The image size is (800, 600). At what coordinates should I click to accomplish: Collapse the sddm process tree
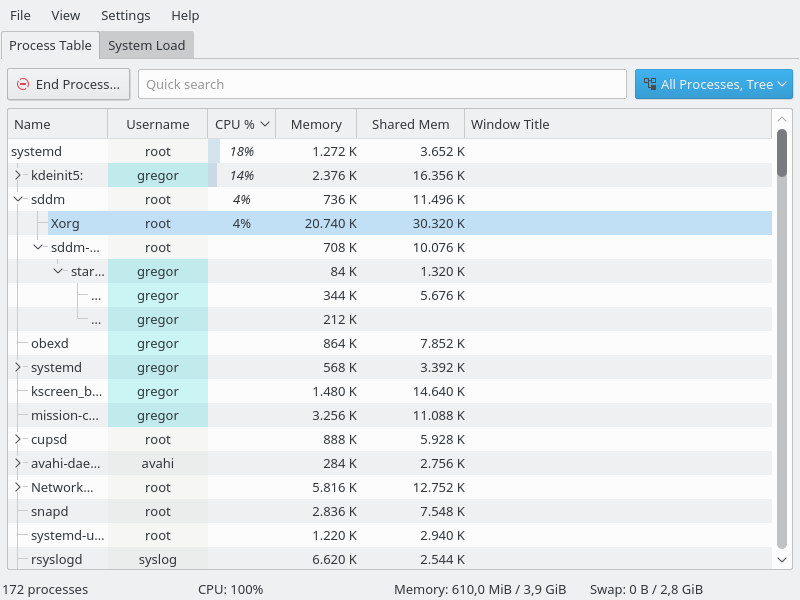(x=18, y=199)
